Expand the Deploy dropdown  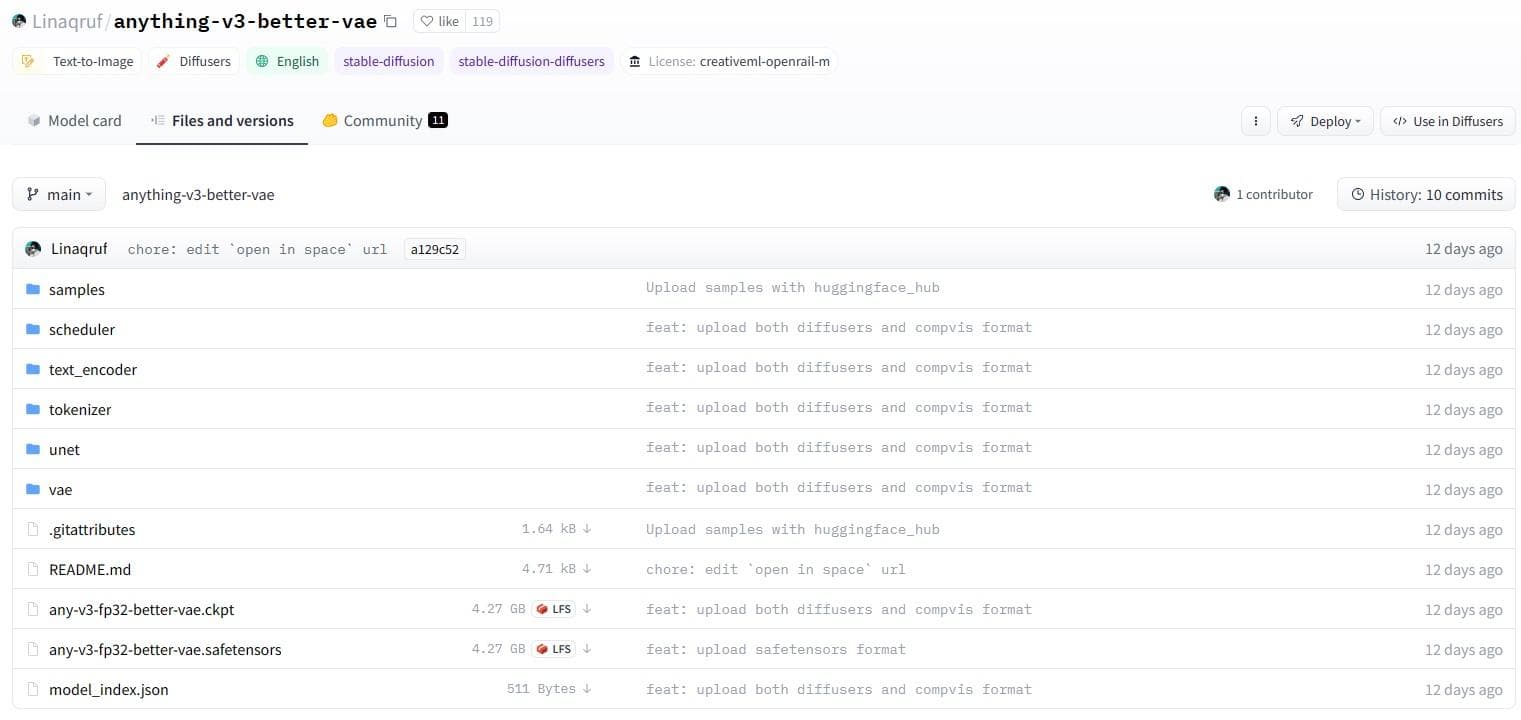point(1325,121)
